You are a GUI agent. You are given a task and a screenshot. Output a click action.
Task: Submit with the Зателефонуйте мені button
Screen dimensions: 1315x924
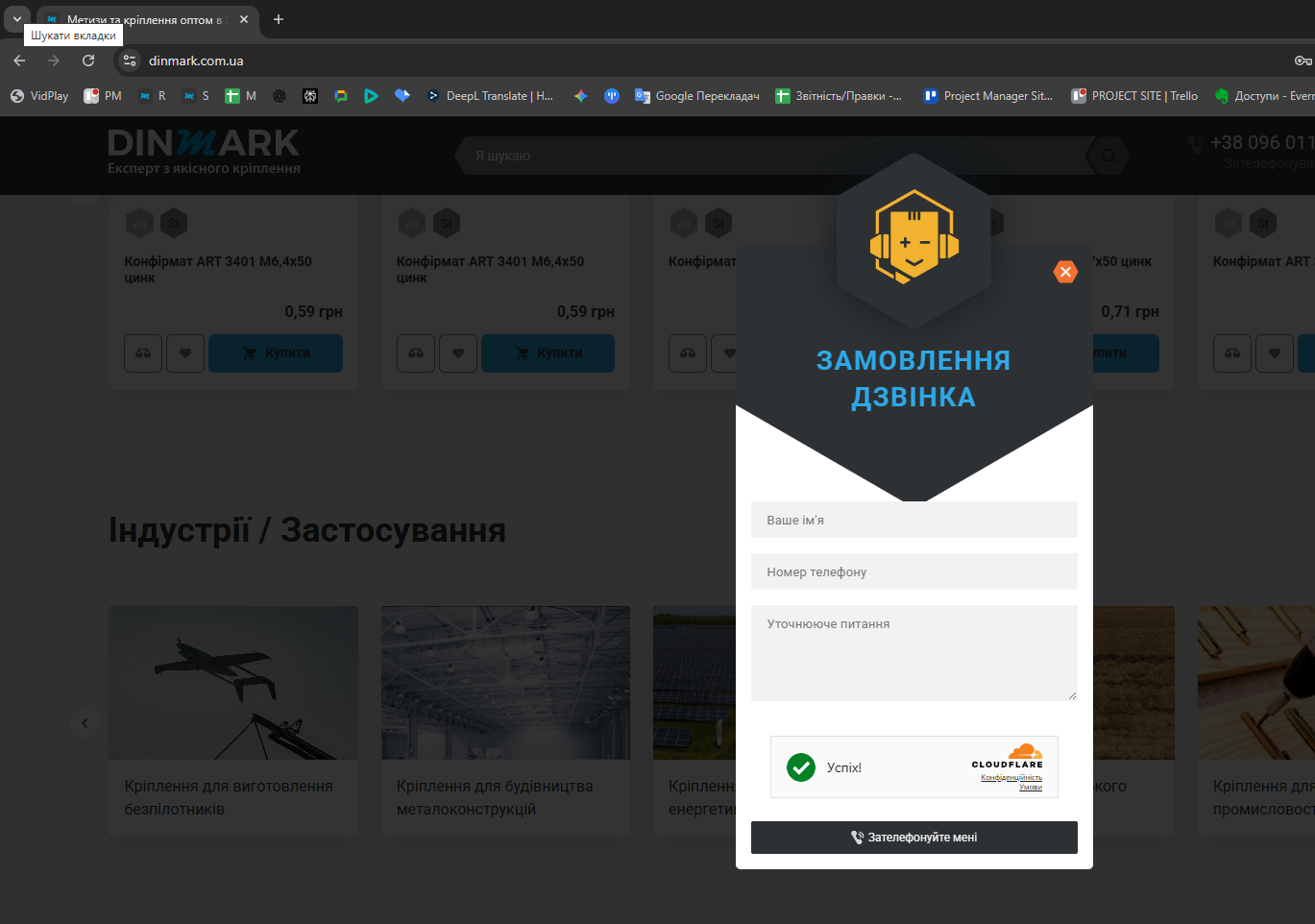tap(914, 838)
